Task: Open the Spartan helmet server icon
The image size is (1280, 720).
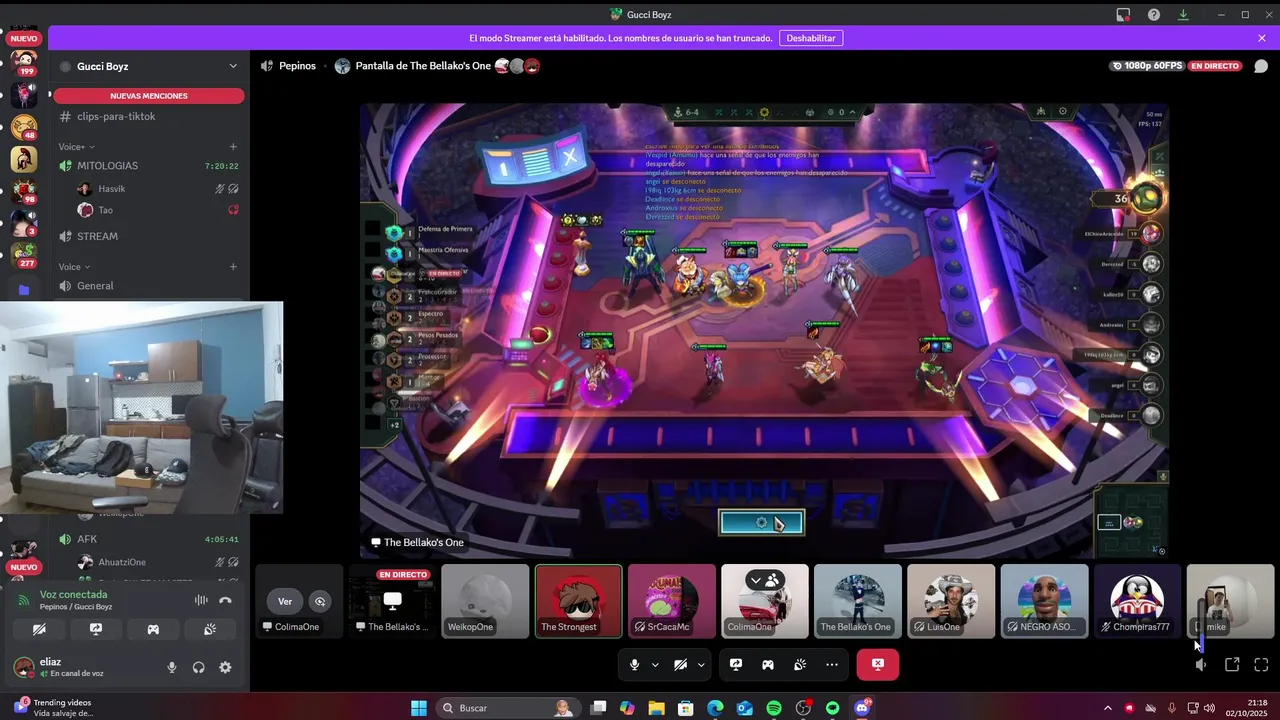Action: 24,158
